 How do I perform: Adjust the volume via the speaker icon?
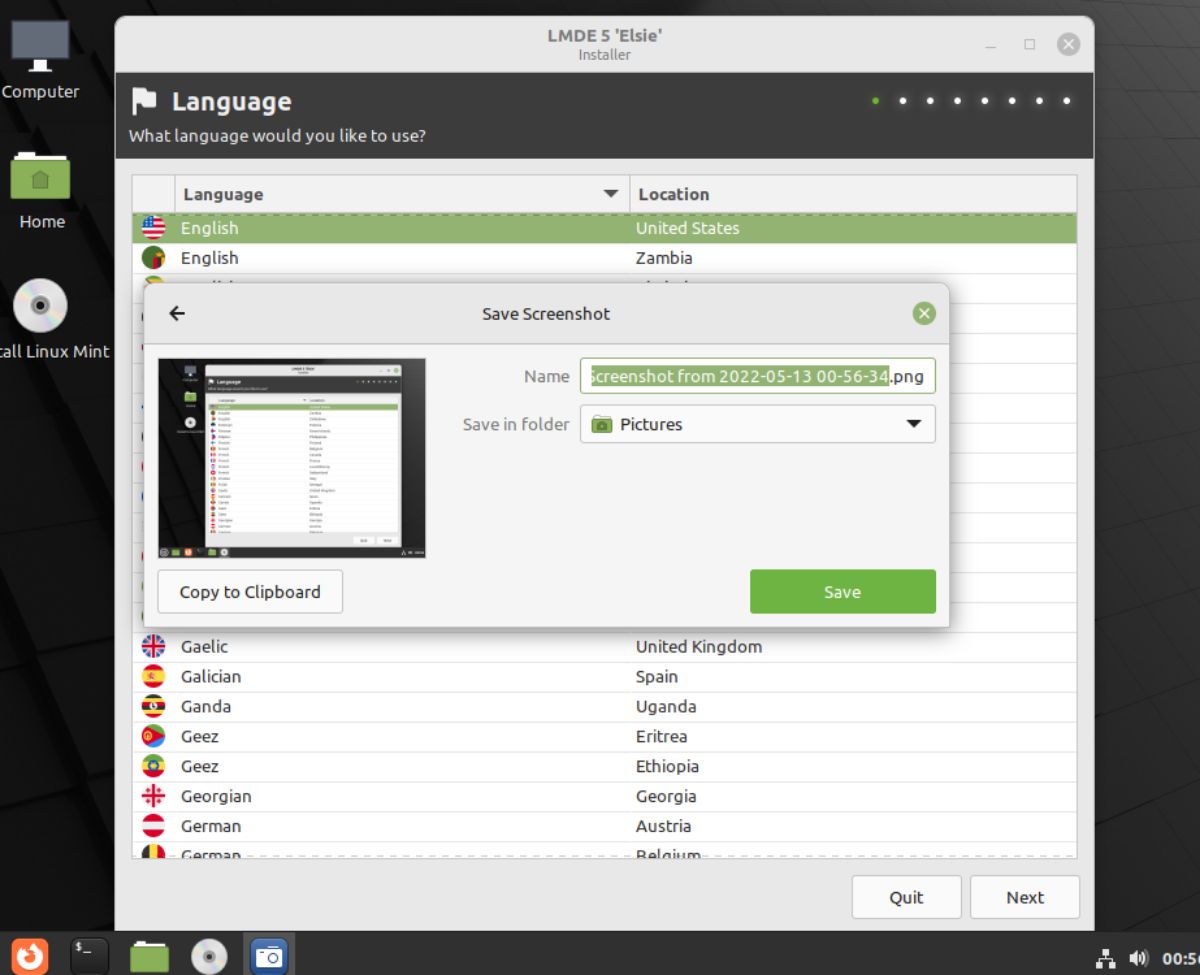tap(1140, 955)
